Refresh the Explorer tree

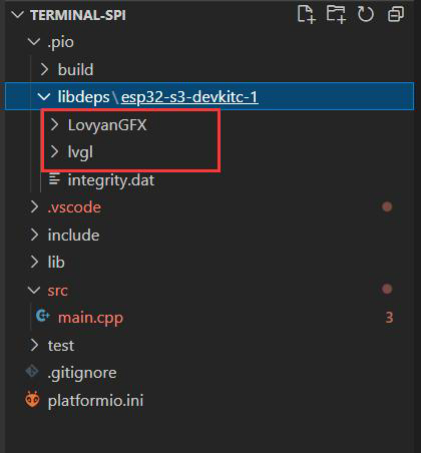pyautogui.click(x=366, y=15)
